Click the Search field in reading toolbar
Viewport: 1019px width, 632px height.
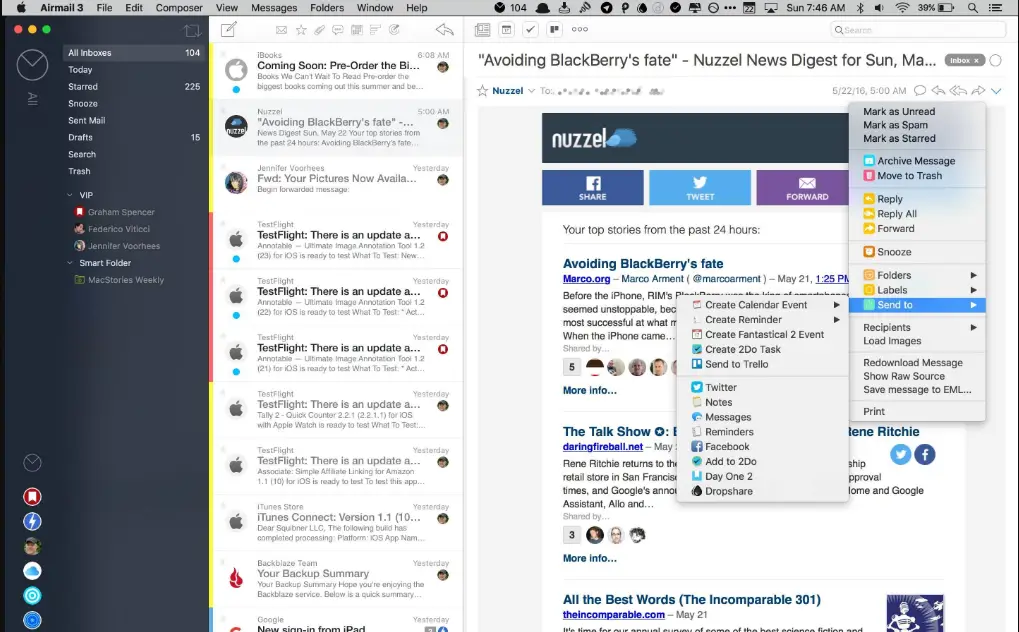[x=918, y=30]
